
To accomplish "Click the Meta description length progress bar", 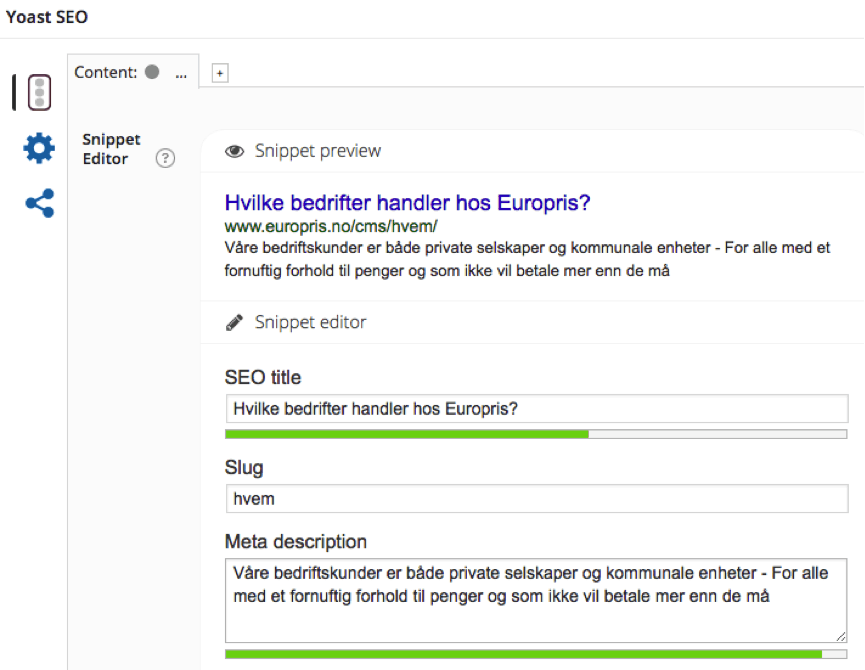I will click(x=536, y=653).
